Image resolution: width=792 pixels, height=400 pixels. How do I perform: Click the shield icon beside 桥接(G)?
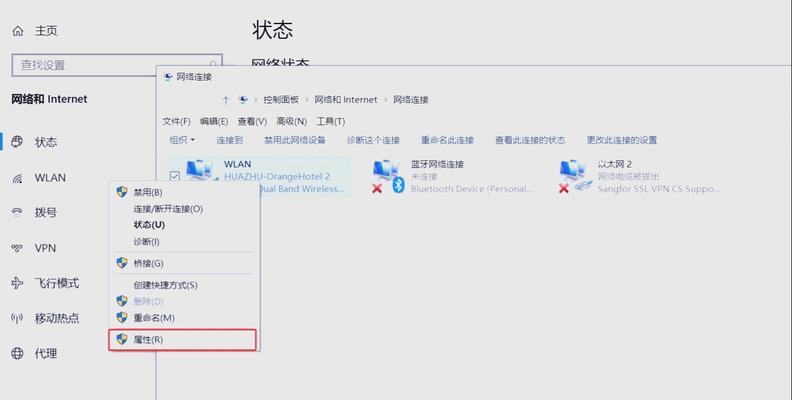(122, 263)
